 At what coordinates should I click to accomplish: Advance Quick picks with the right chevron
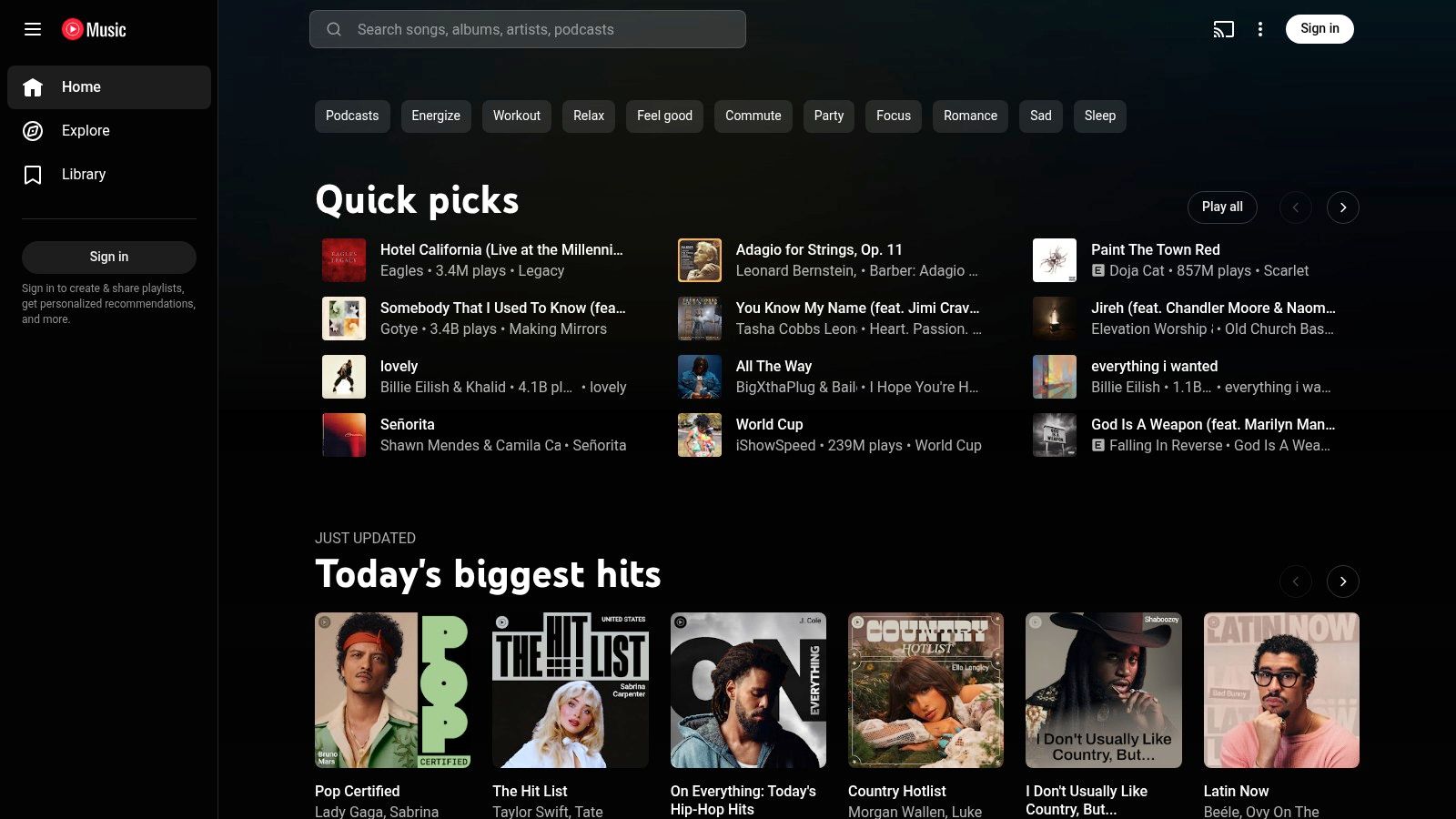tap(1343, 207)
